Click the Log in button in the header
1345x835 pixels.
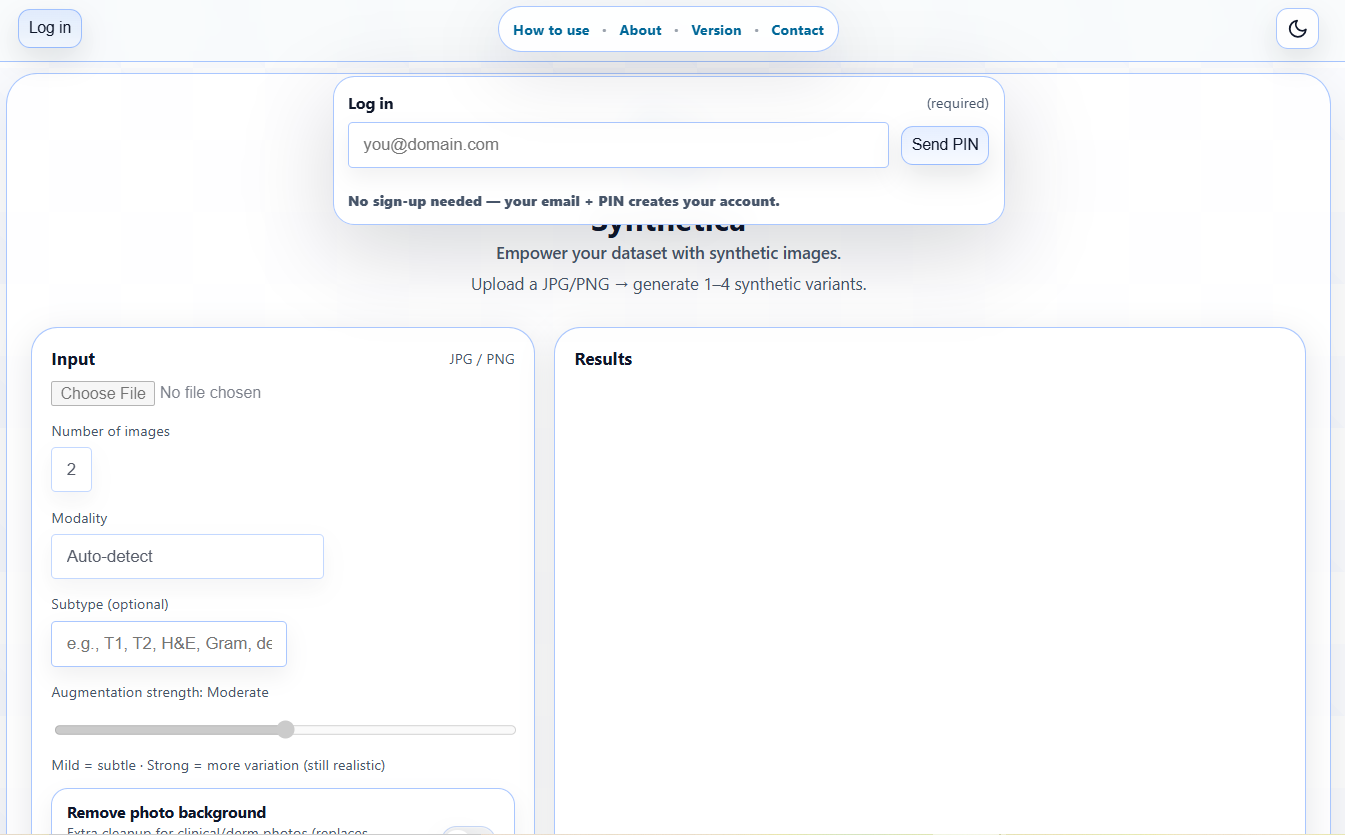[49, 28]
